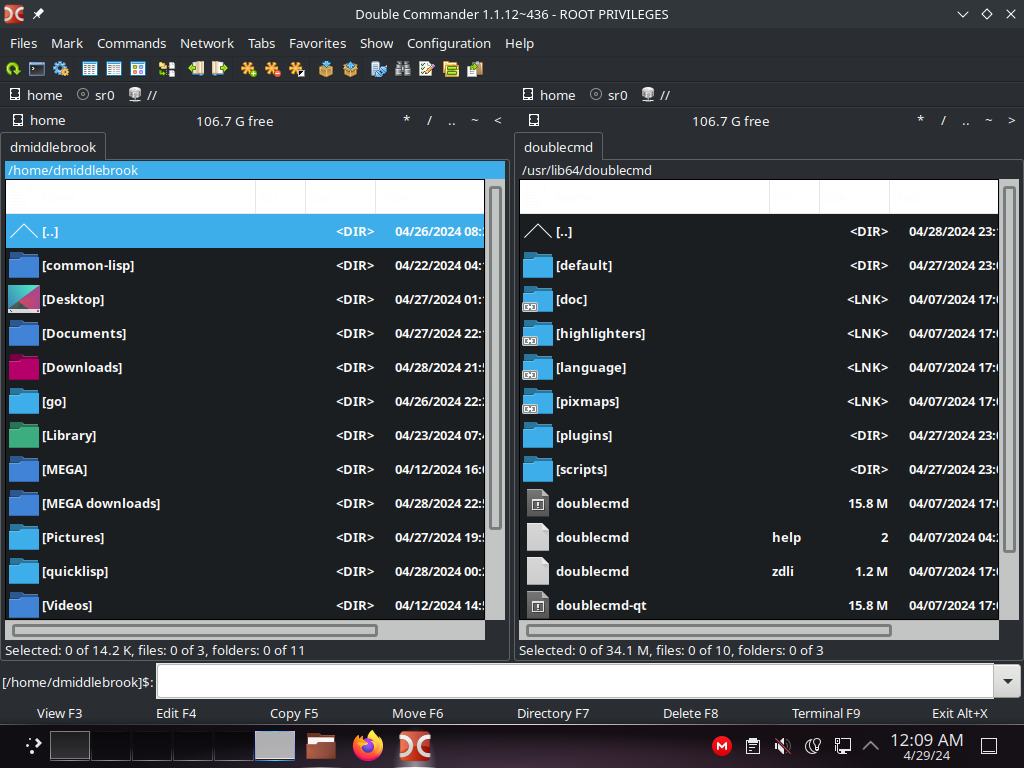Open the Favorites menu

coord(317,43)
